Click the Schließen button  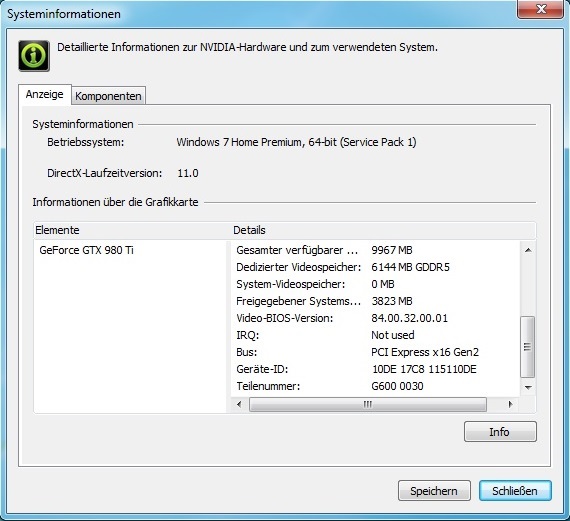[515, 491]
